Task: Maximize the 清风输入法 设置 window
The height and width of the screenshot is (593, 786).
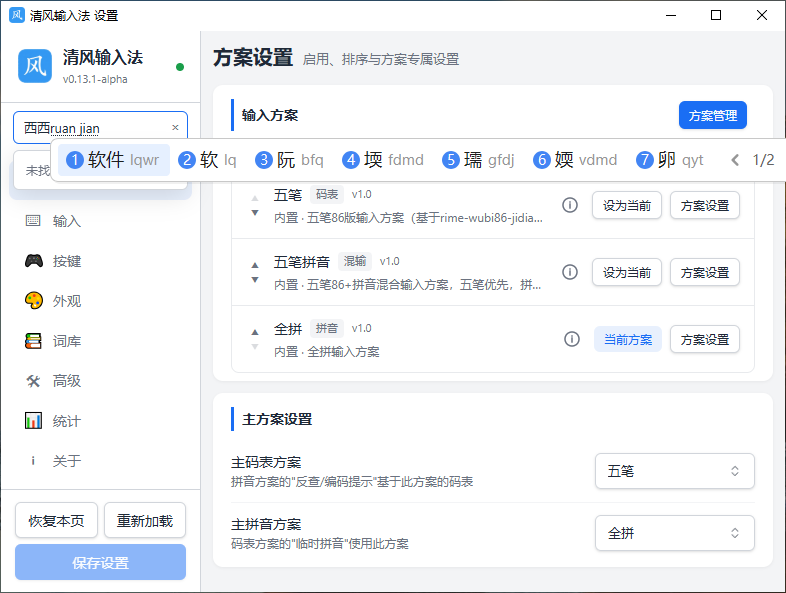Action: (716, 15)
